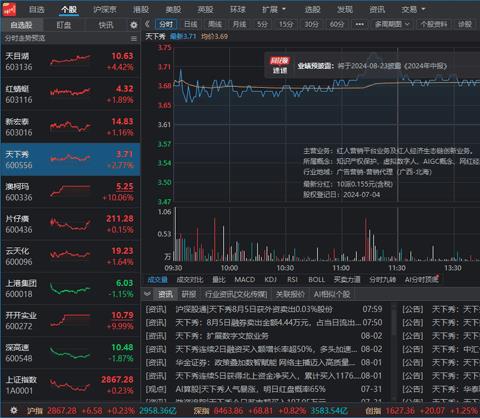Select the 分时九转 indicator tab
Screen dimensions: 480x418
click(x=382, y=280)
